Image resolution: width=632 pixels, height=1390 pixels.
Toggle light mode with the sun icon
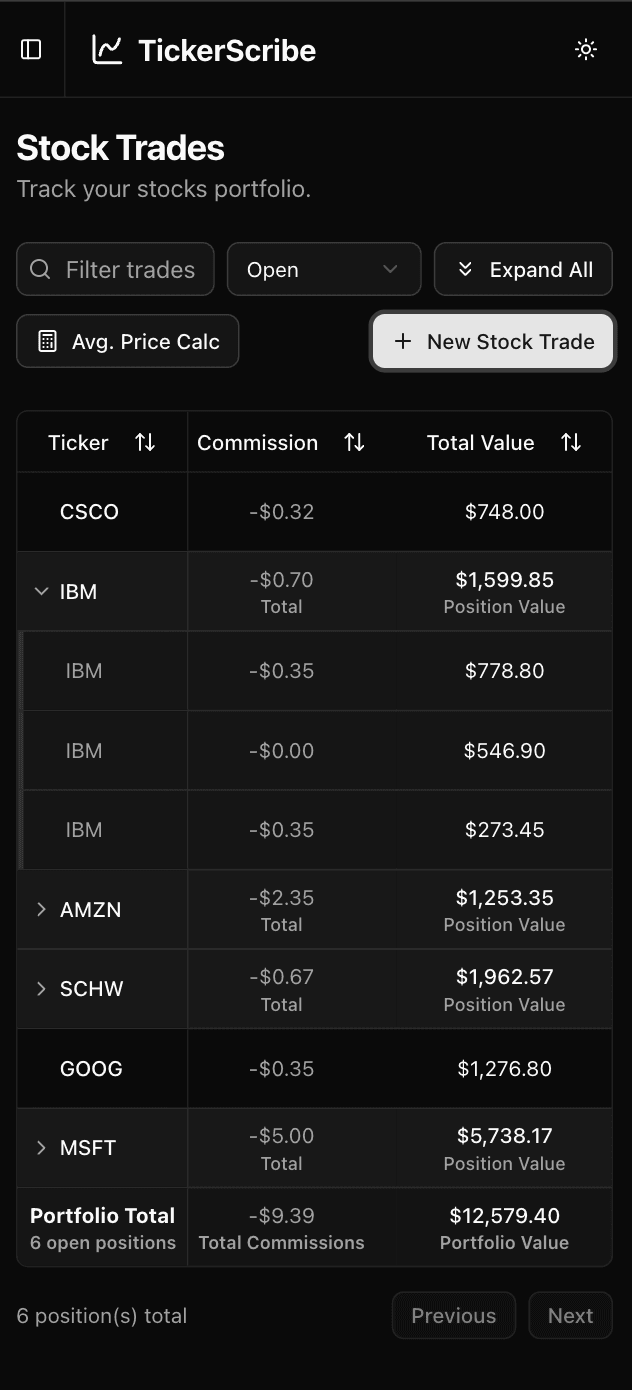click(x=586, y=48)
